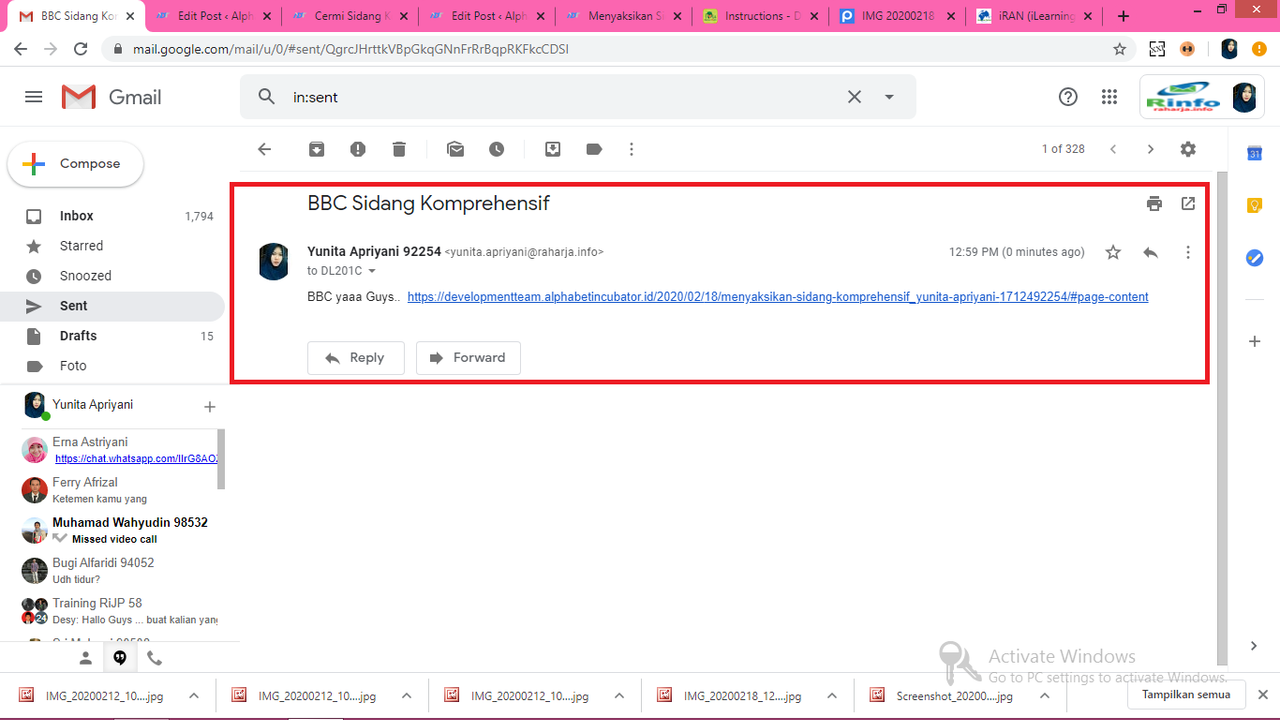Get add-ons plus icon in side panel
Screen dimensions: 1280x720
point(1254,341)
